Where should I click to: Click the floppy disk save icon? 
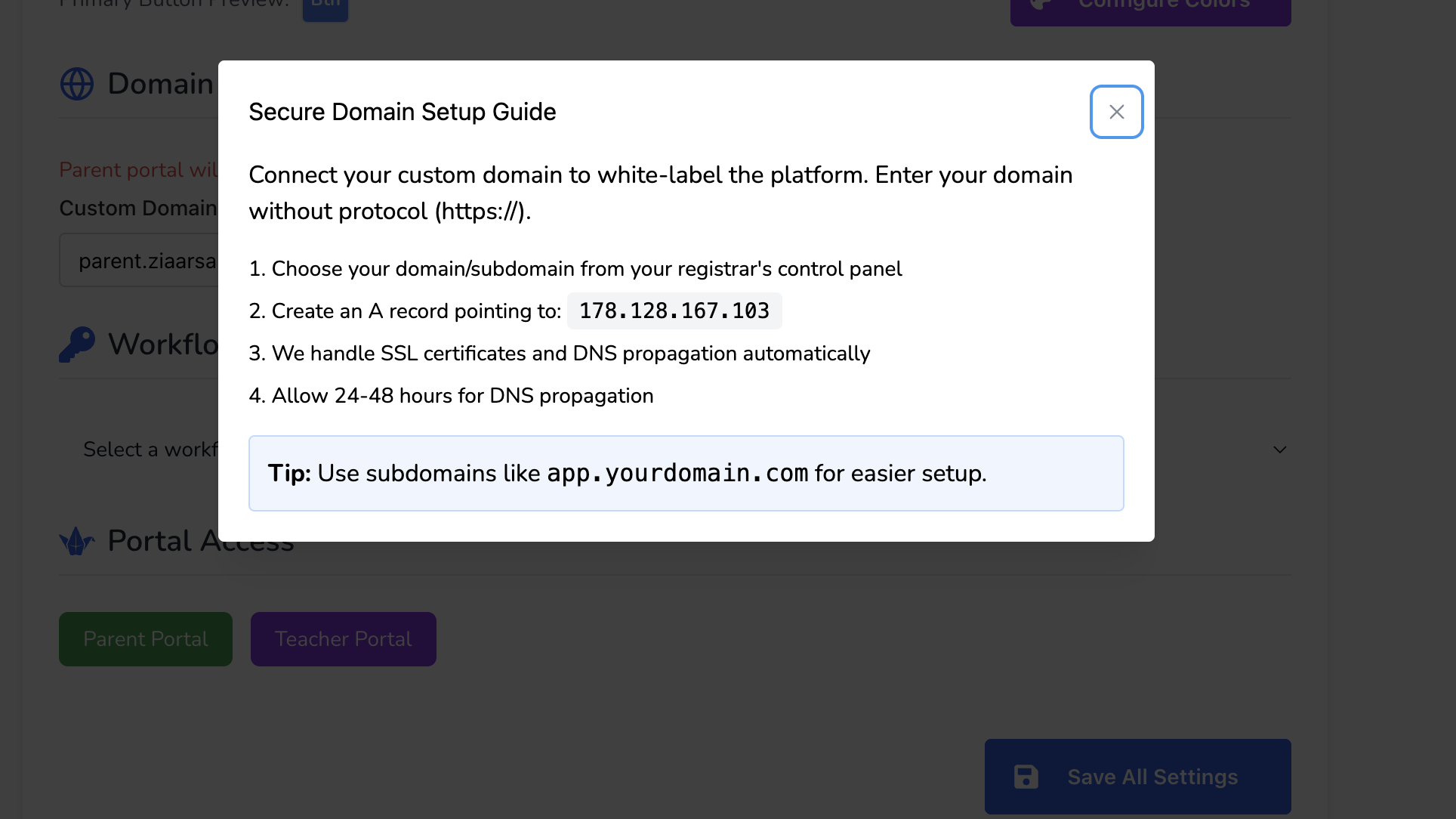[x=1026, y=777]
